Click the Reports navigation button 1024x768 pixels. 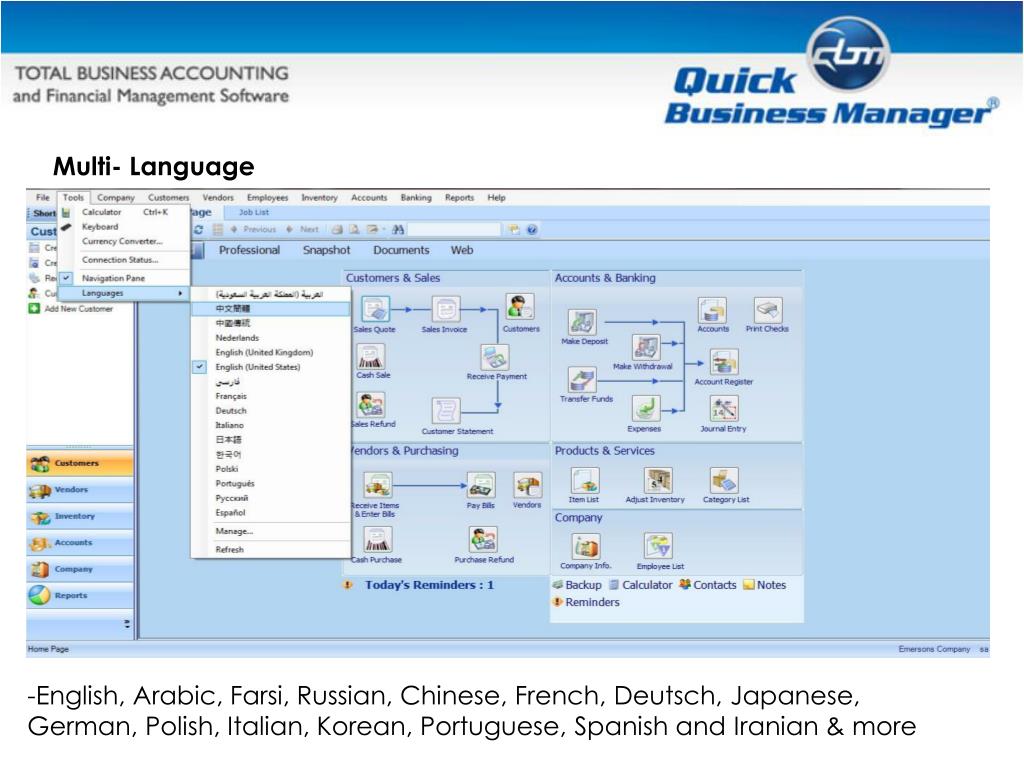pyautogui.click(x=80, y=596)
